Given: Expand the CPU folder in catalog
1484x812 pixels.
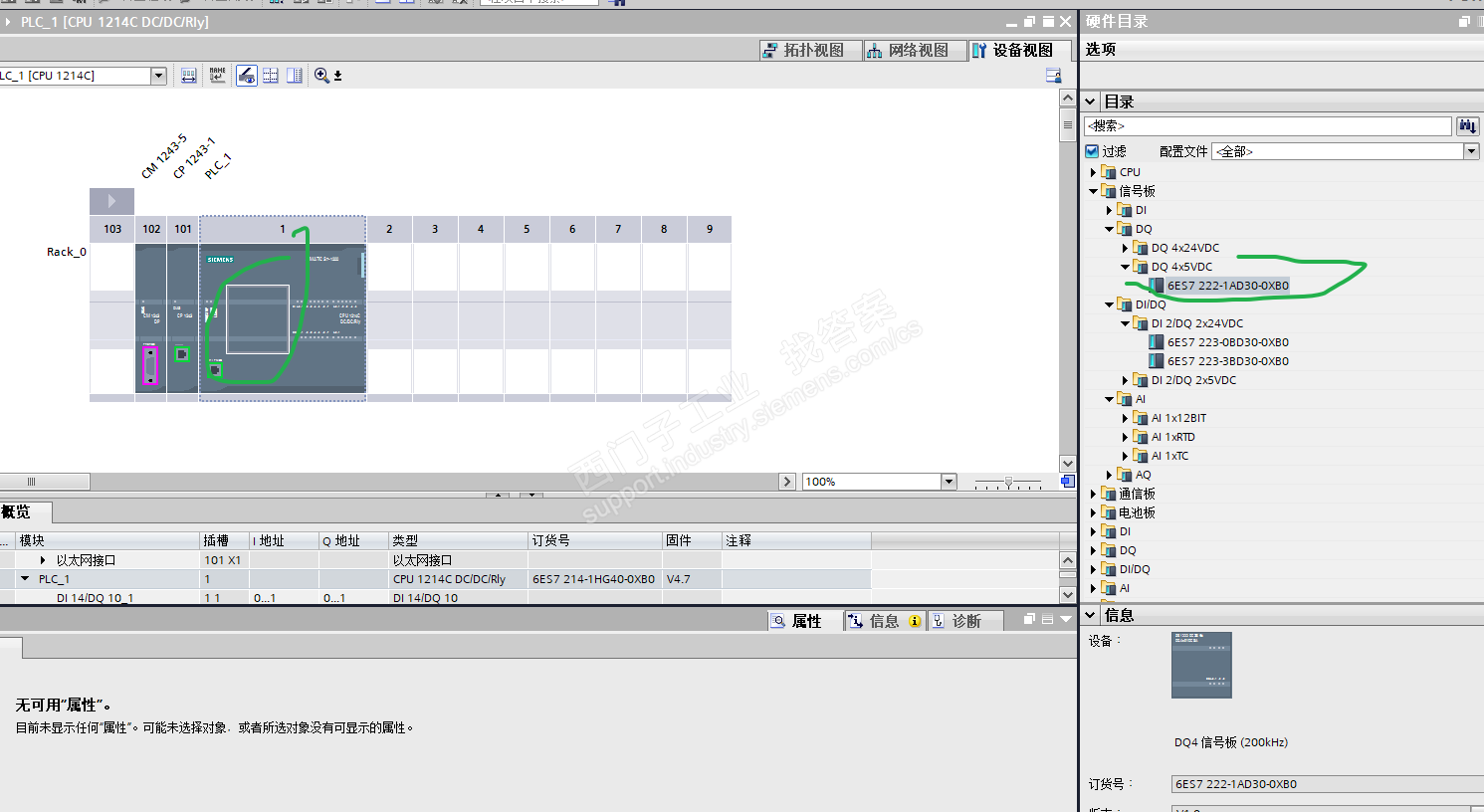Looking at the screenshot, I should [x=1093, y=172].
